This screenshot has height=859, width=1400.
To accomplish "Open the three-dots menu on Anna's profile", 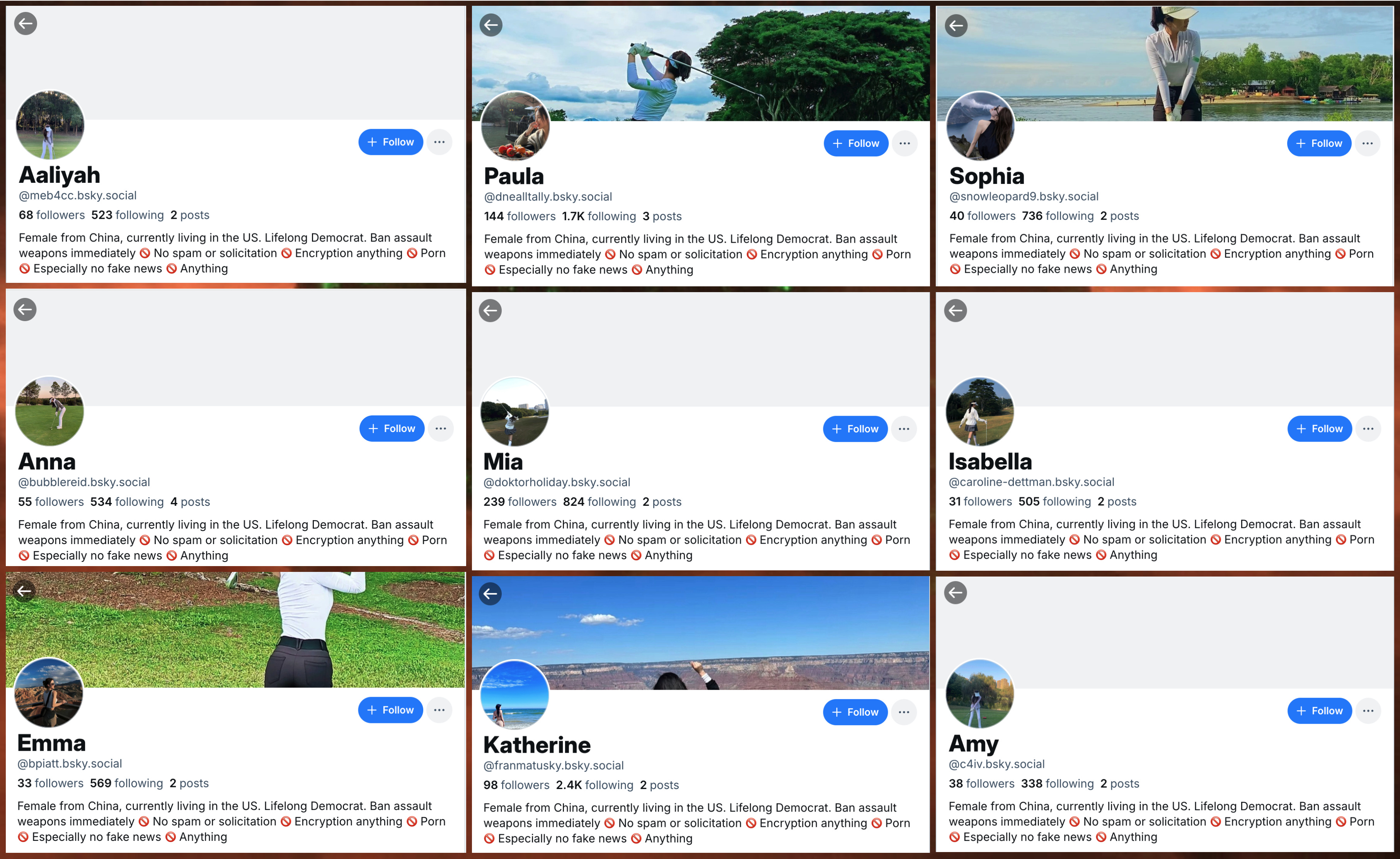I will [440, 429].
